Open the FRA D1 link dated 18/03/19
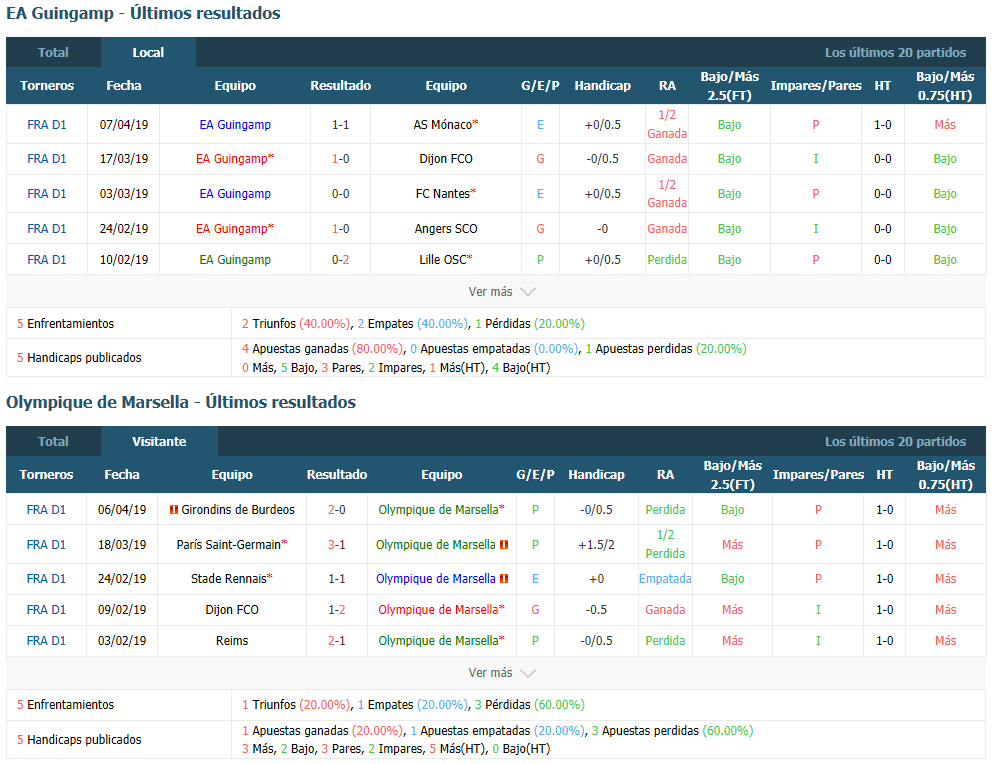 [x=46, y=545]
